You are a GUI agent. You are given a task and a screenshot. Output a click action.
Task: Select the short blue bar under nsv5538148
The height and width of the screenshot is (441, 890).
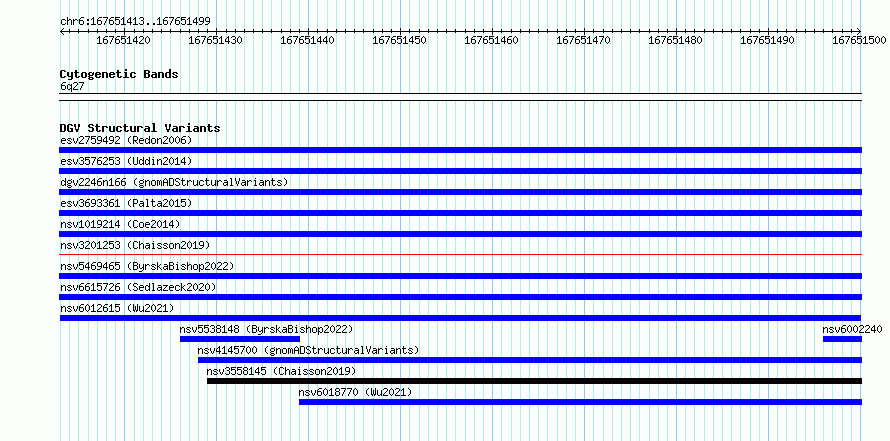[240, 339]
